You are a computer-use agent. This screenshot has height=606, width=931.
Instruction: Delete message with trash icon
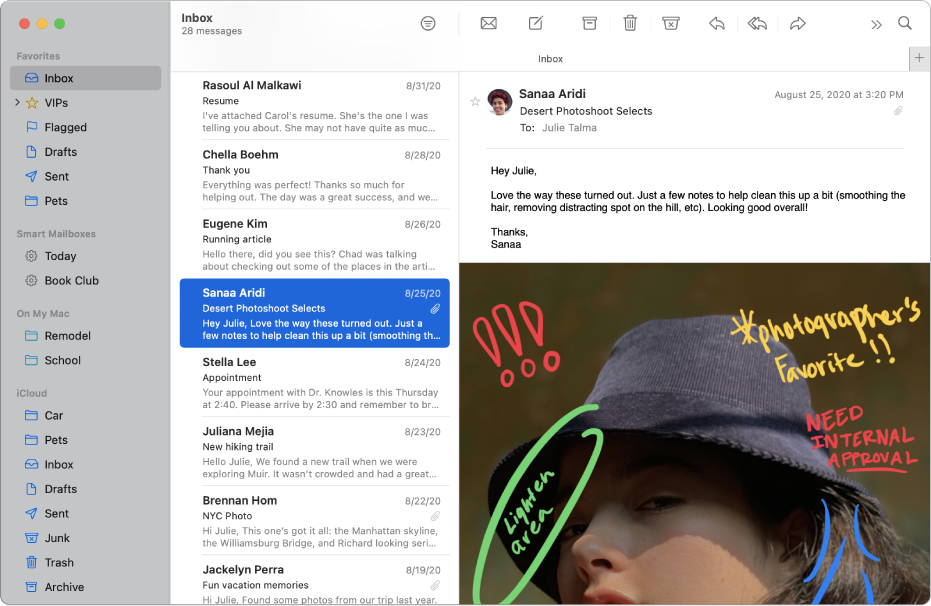[630, 24]
